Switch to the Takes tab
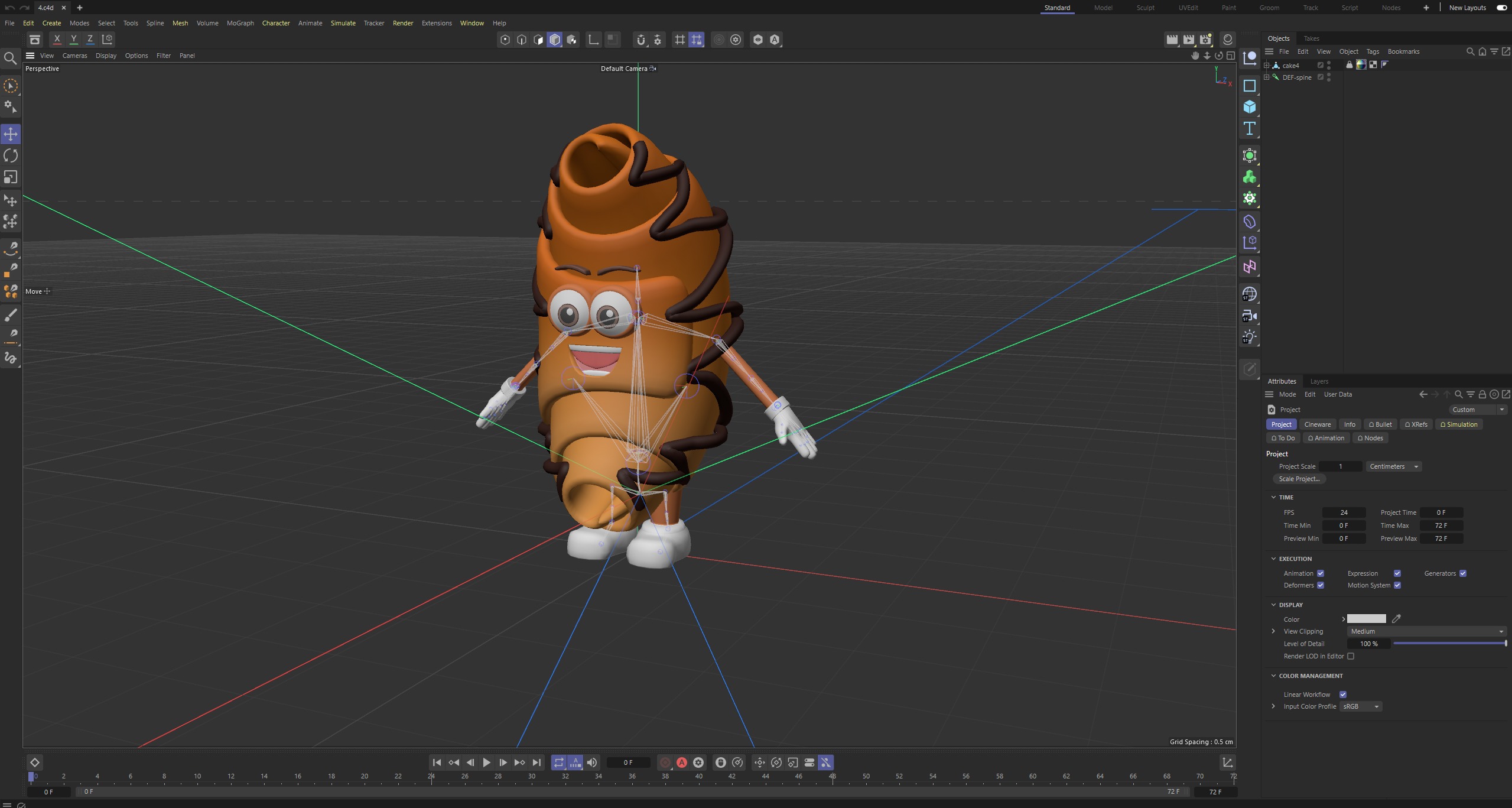 click(1311, 38)
